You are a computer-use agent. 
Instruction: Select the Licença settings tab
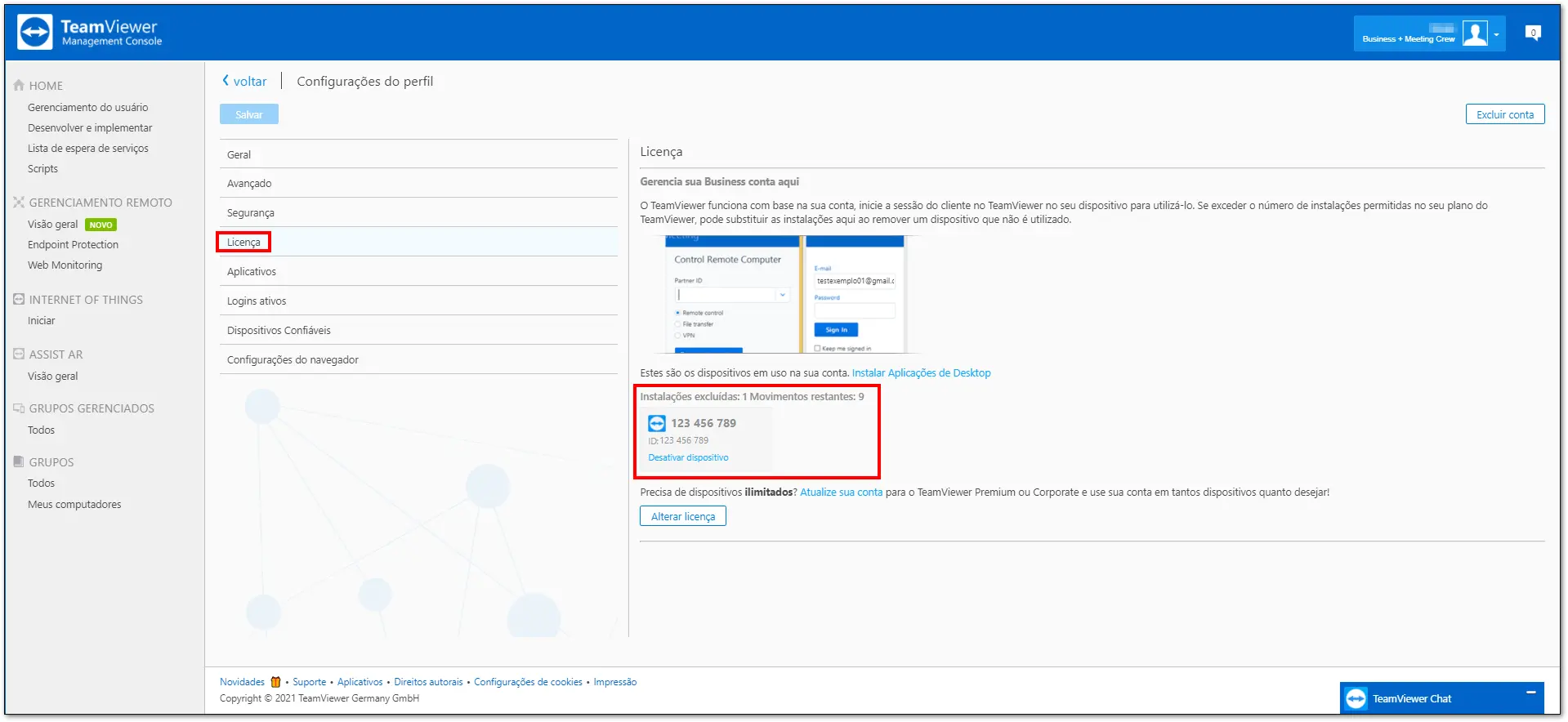point(418,242)
